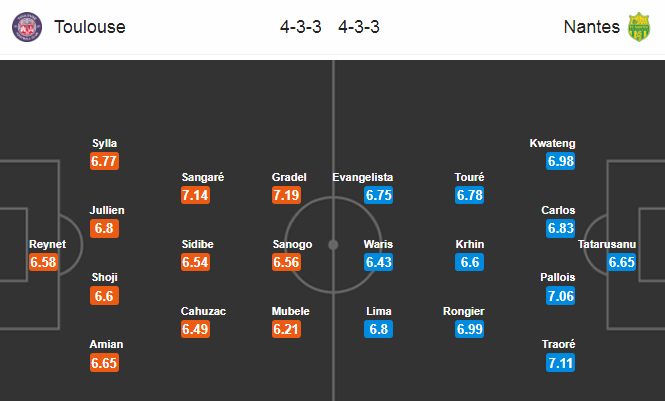This screenshot has width=665, height=401.
Task: Click the Nantes club crest icon
Action: 639,27
